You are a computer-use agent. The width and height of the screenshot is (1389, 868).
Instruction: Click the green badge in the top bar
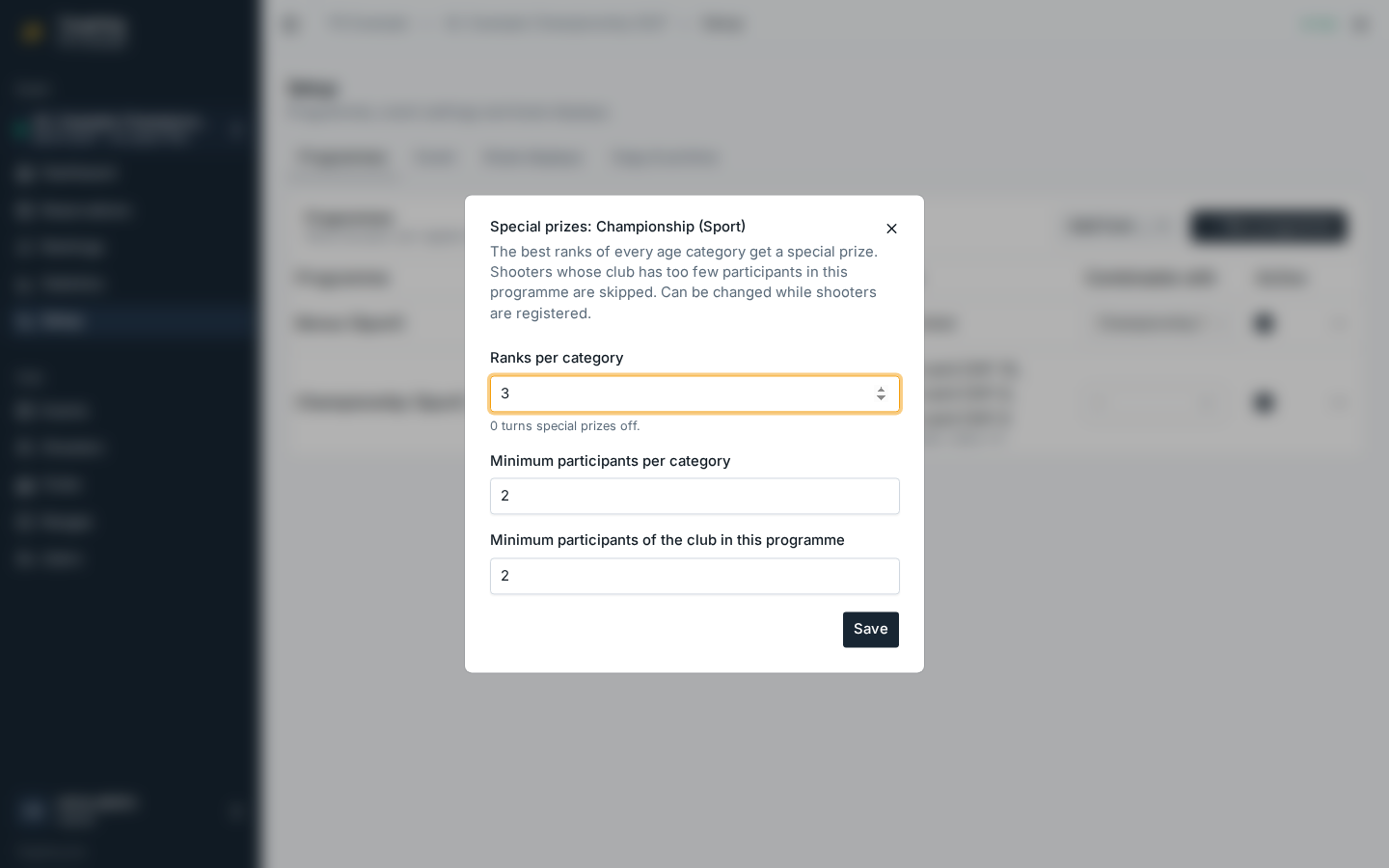coord(1319,24)
